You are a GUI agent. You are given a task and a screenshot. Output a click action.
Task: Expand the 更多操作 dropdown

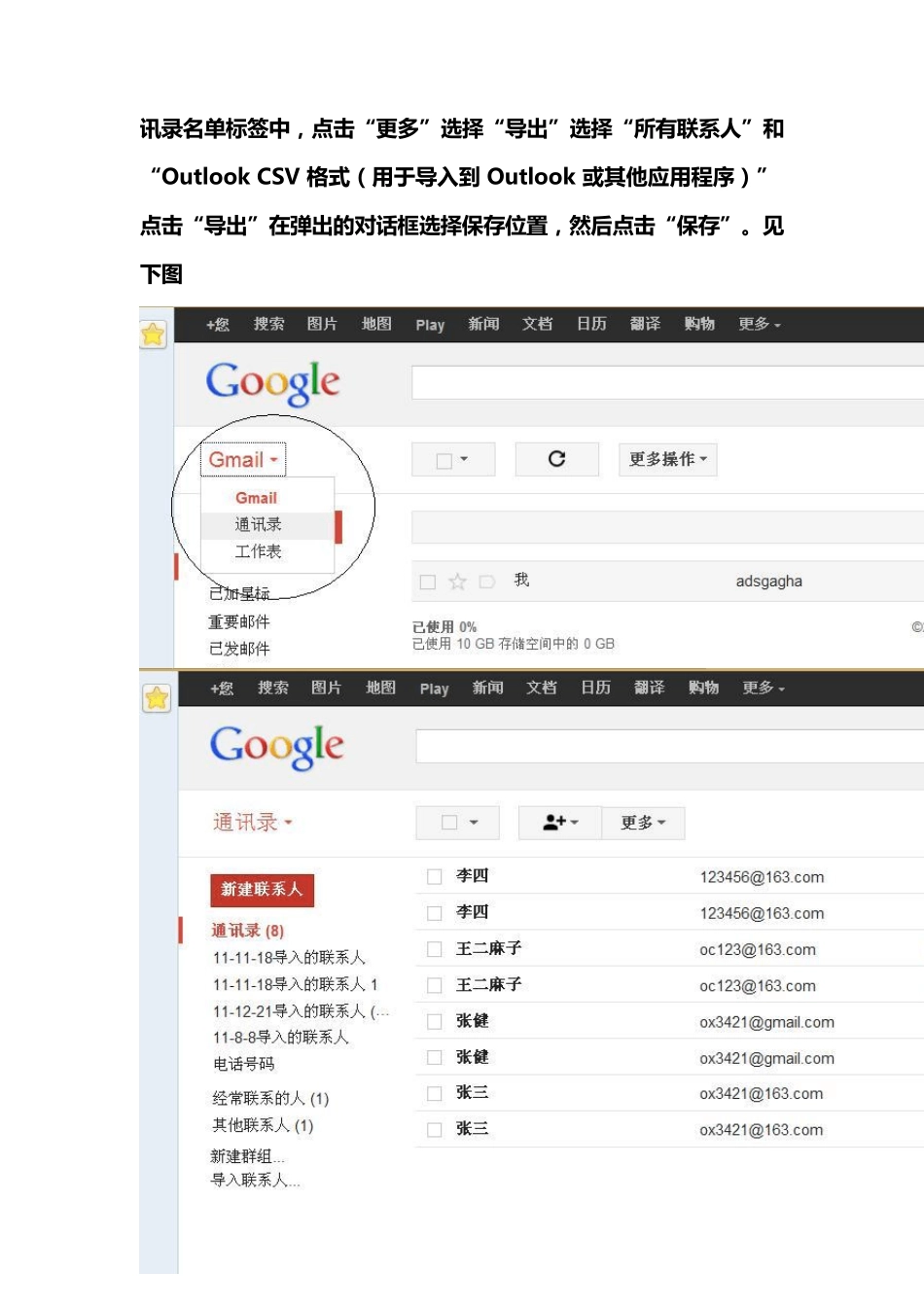pyautogui.click(x=668, y=459)
